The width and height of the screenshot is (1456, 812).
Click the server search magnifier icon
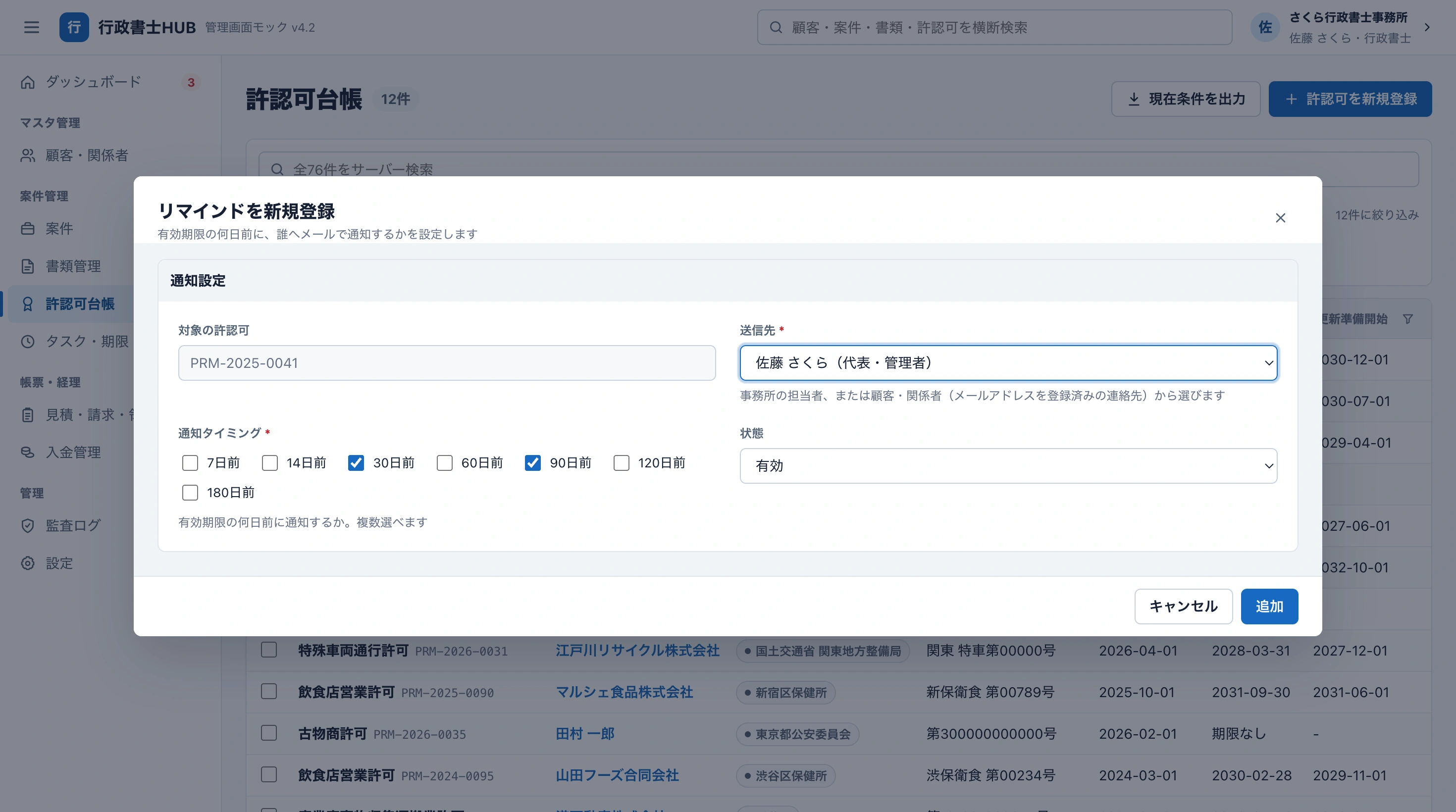(x=277, y=169)
